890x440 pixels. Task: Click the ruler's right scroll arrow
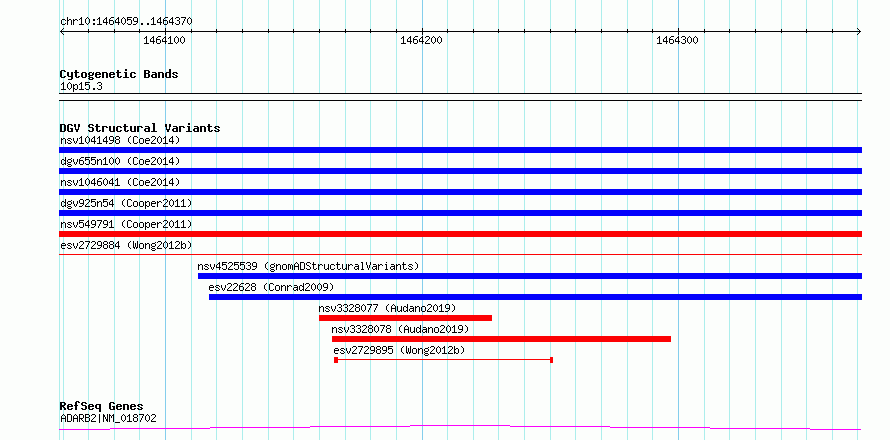click(859, 31)
